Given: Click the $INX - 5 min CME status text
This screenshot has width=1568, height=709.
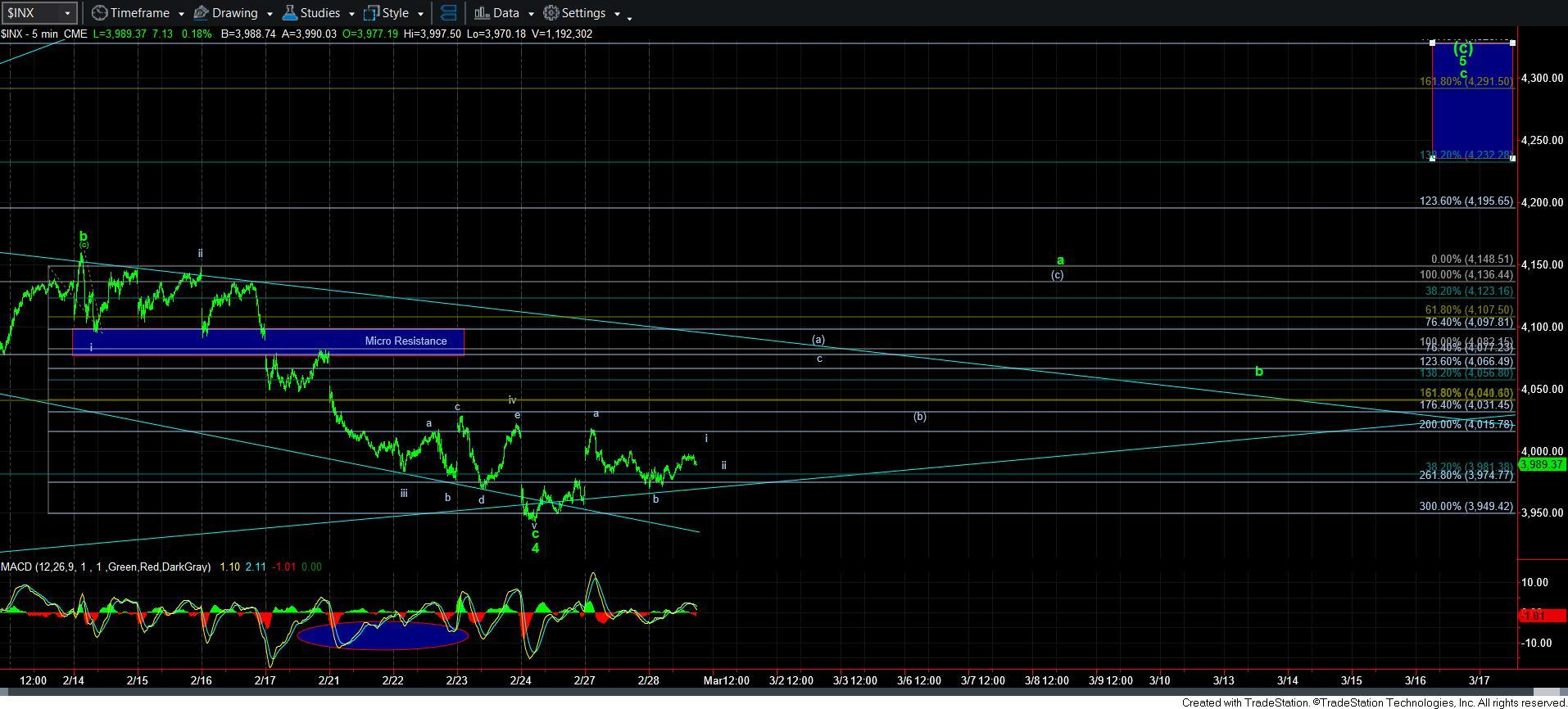Looking at the screenshot, I should point(44,34).
